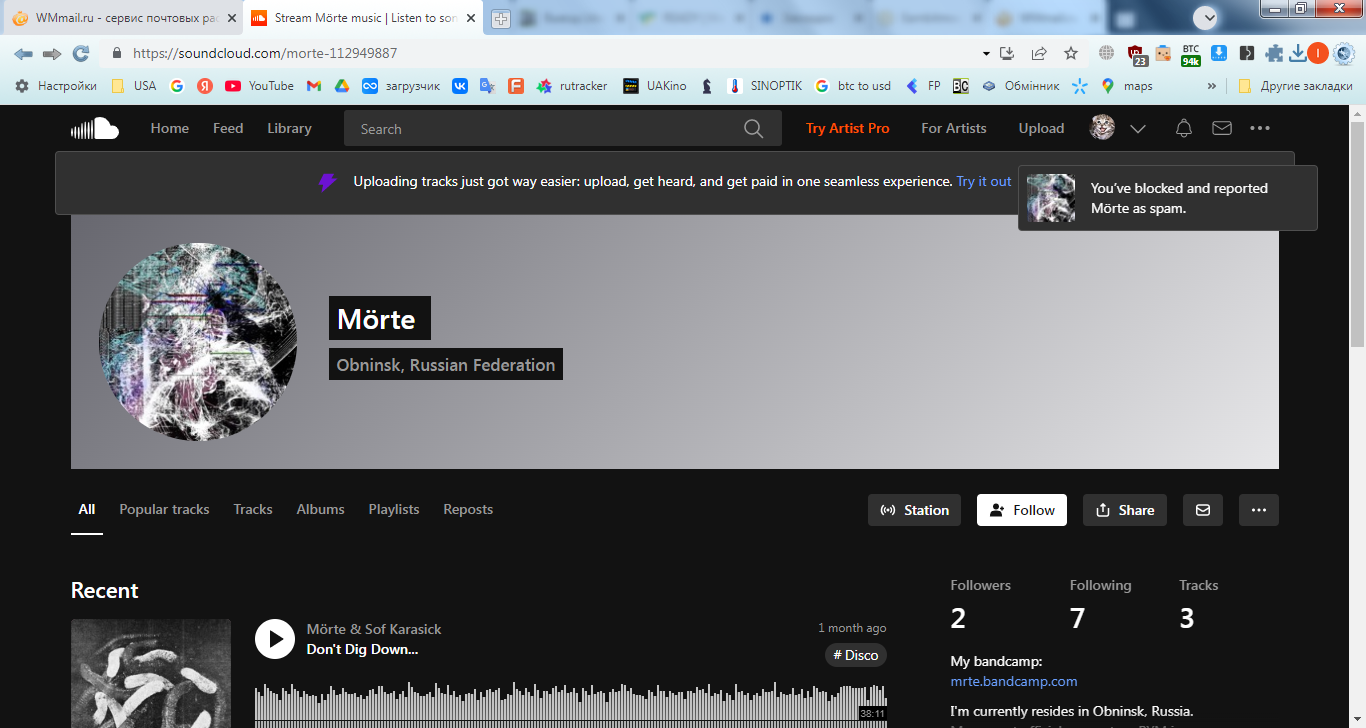Viewport: 1366px width, 728px height.
Task: Go to Home in the navigation bar
Action: pos(170,128)
